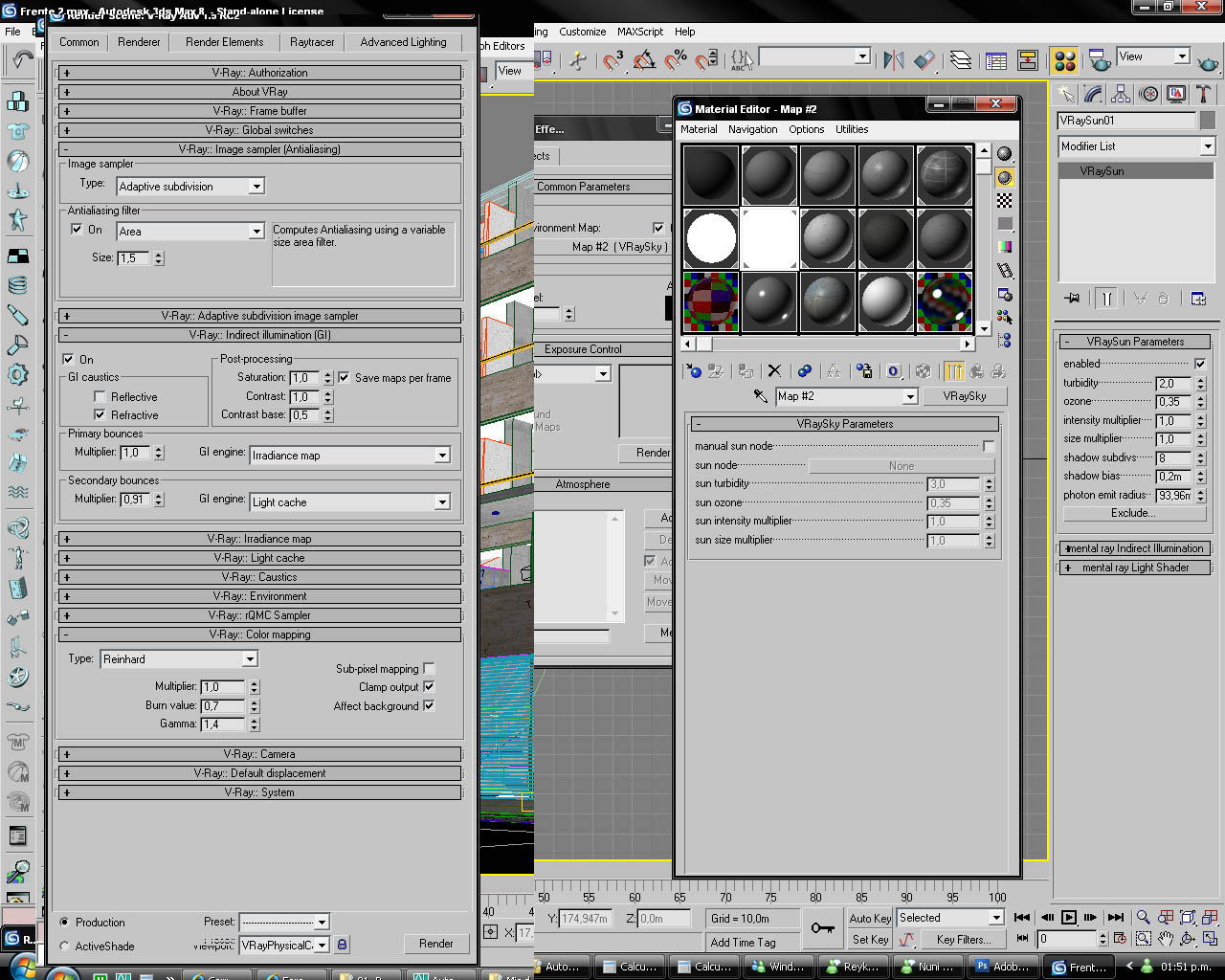Screen dimensions: 1225x980
Task: Click the Exclude... button
Action: pos(1133,513)
